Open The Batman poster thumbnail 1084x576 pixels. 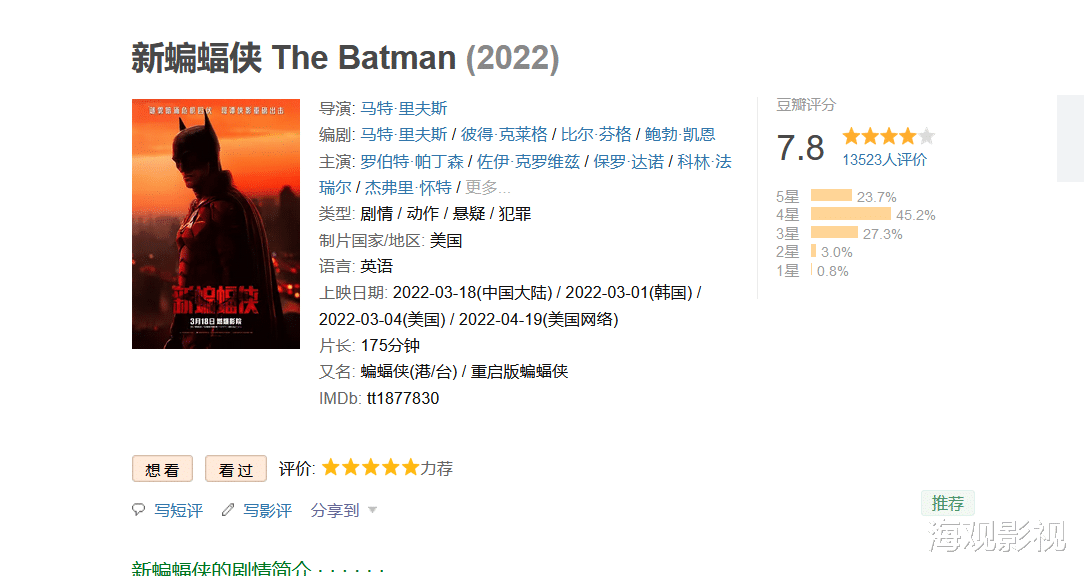(216, 224)
